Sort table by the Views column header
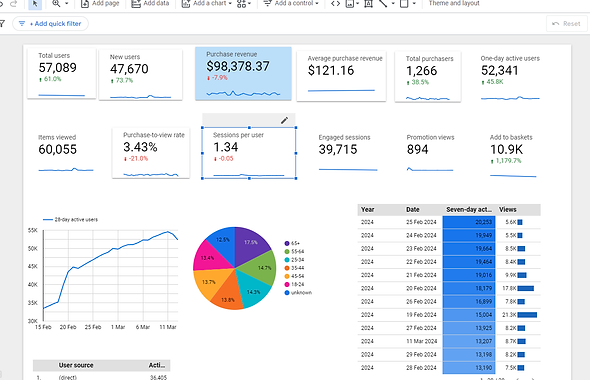The height and width of the screenshot is (380, 590). pyautogui.click(x=508, y=210)
